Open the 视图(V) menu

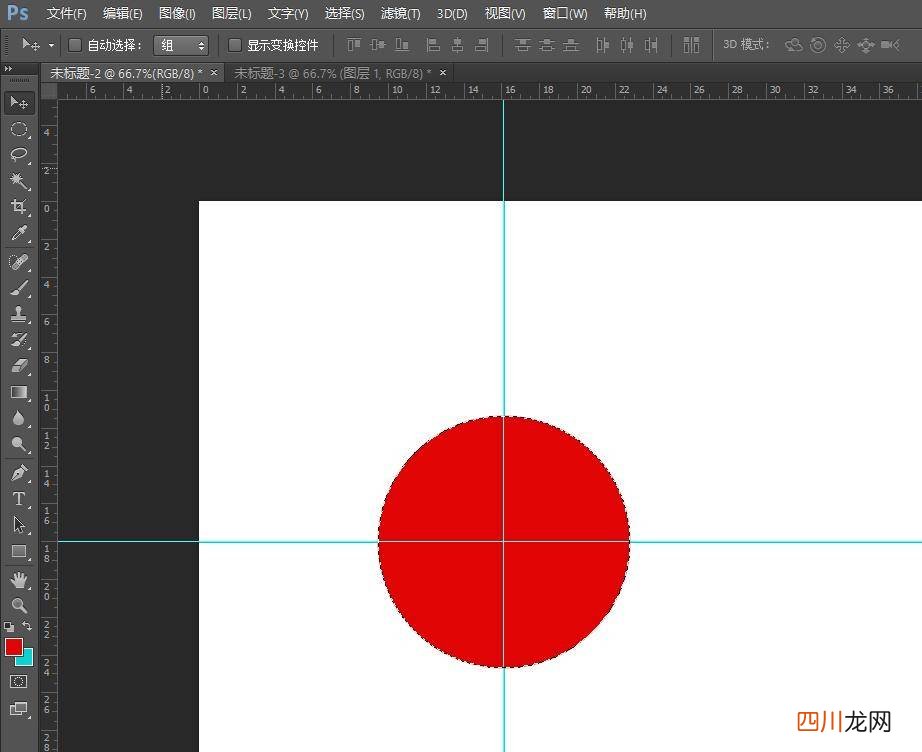505,14
